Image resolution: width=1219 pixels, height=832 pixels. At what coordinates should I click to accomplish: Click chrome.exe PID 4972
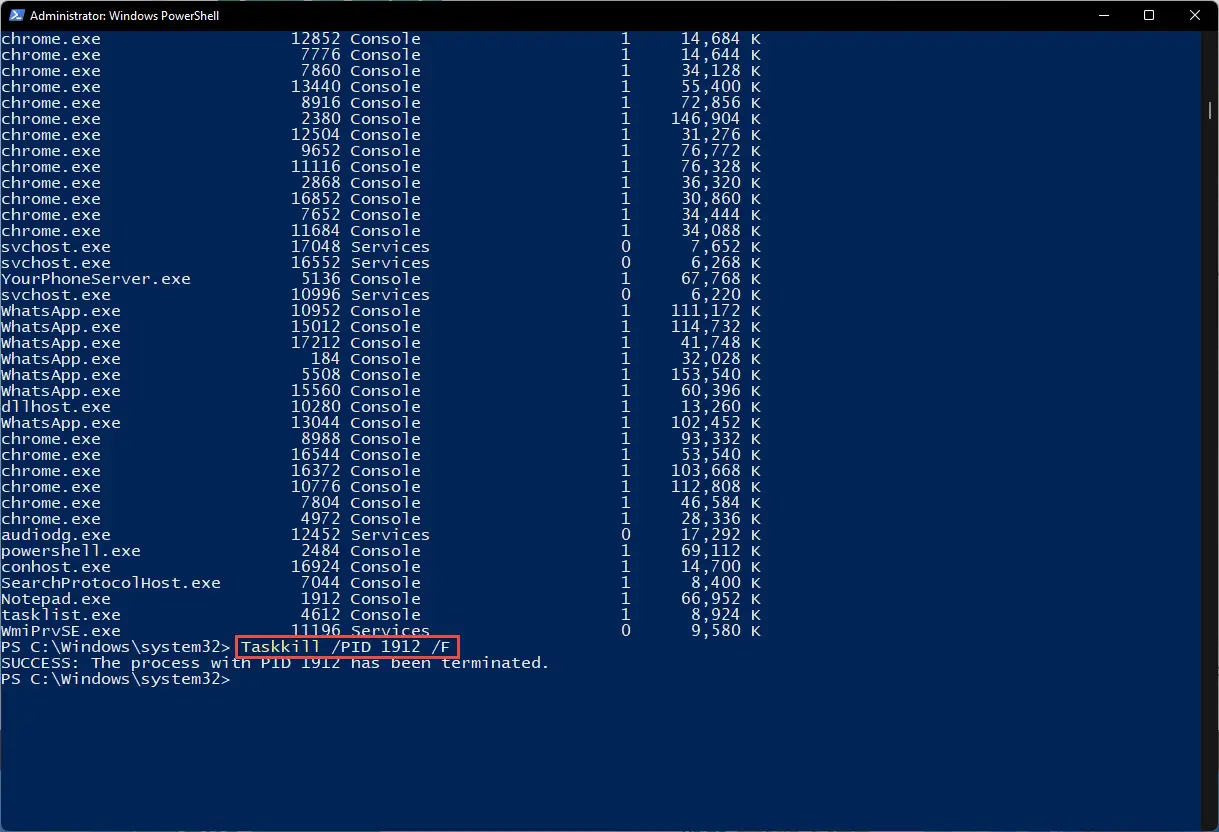point(320,519)
